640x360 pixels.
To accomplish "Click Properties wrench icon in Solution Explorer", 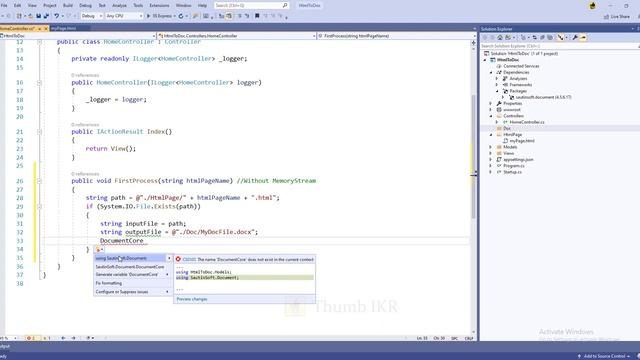I will click(575, 38).
